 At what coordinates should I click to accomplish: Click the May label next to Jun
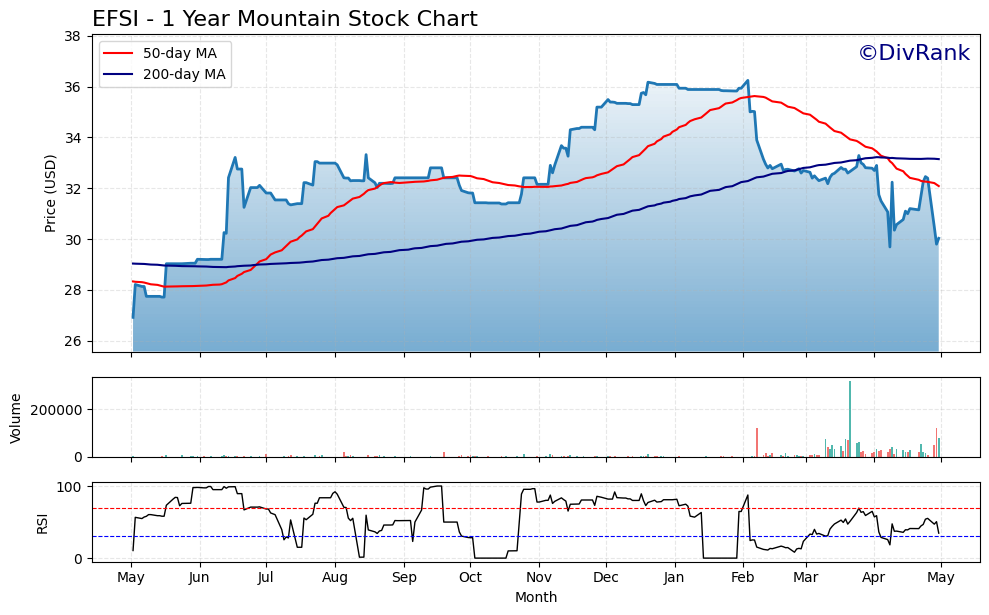pyautogui.click(x=131, y=578)
